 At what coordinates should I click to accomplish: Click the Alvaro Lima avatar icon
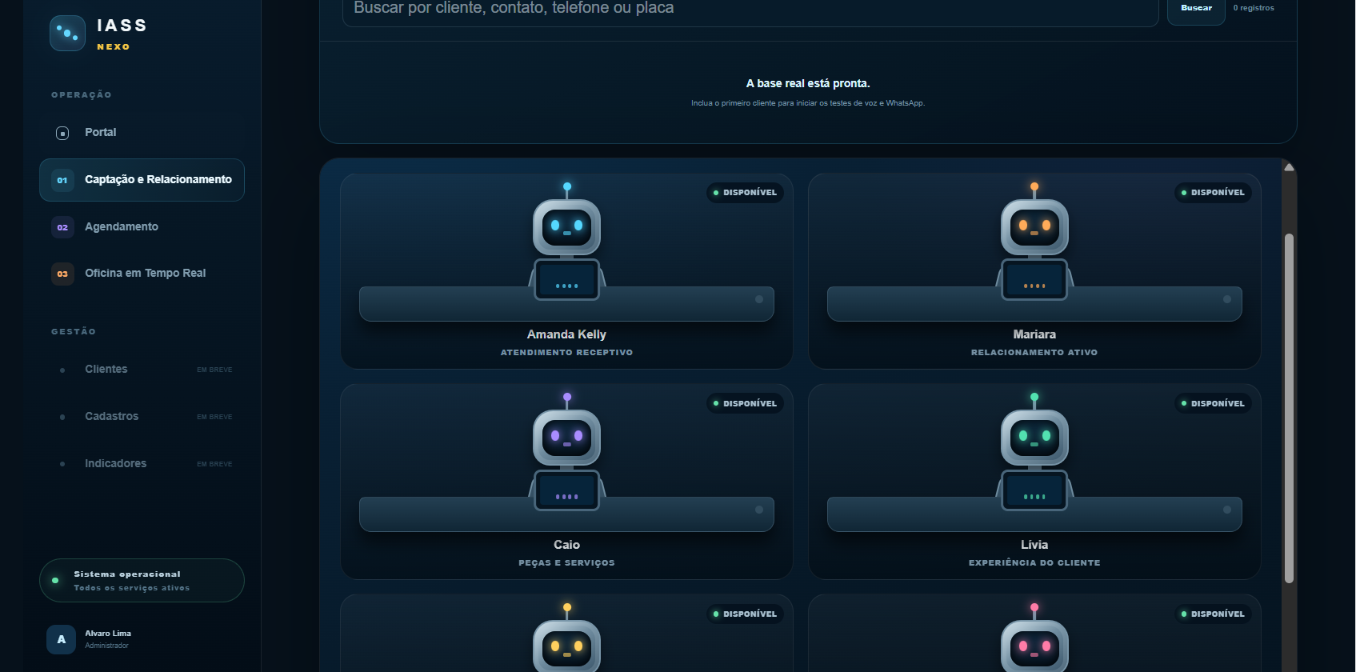pos(61,639)
